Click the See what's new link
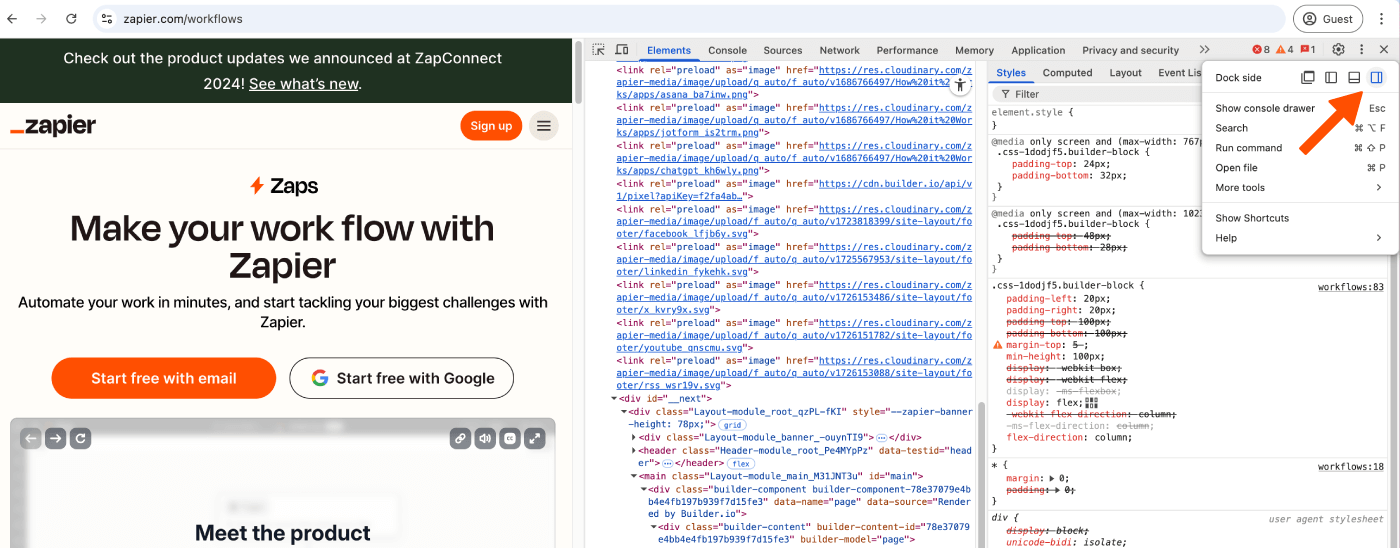 coord(303,84)
